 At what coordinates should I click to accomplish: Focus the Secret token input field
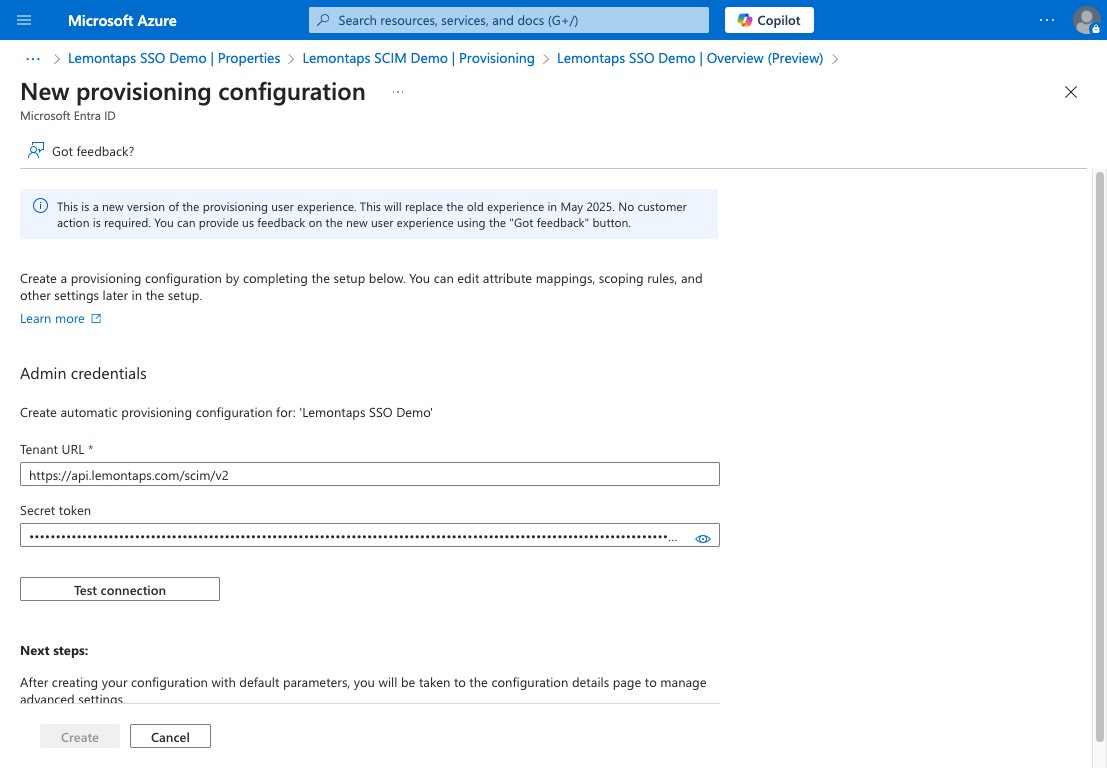[x=369, y=535]
